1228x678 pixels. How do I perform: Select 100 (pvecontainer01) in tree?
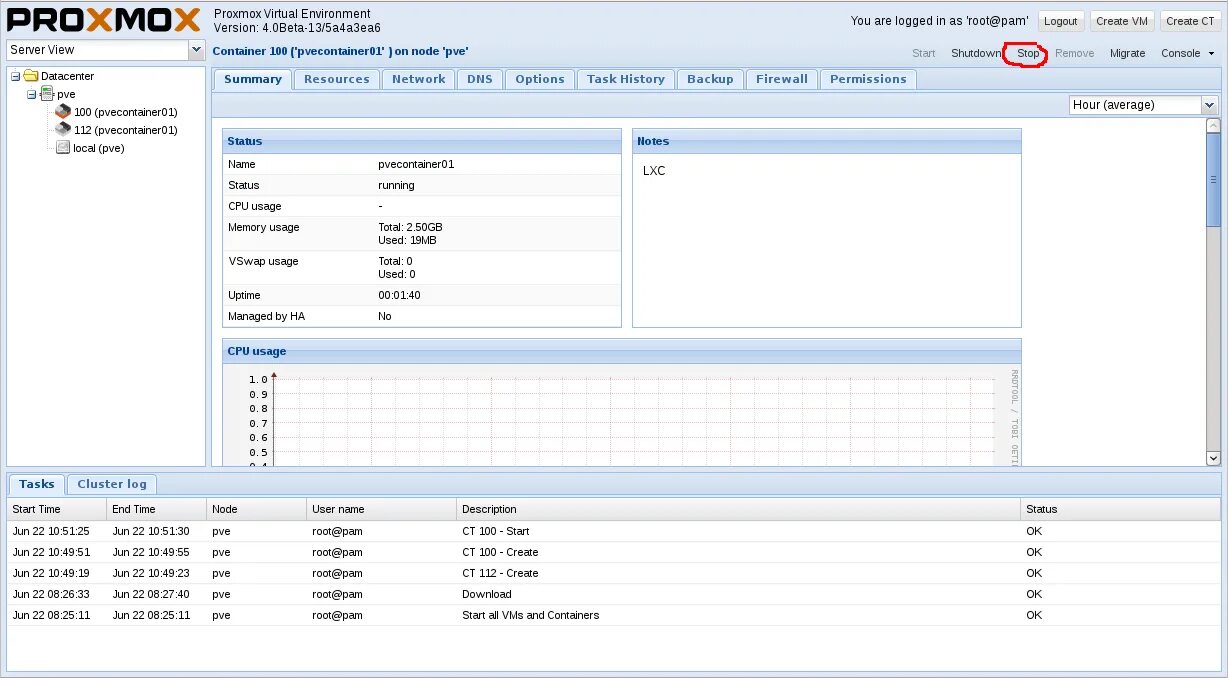[x=126, y=112]
